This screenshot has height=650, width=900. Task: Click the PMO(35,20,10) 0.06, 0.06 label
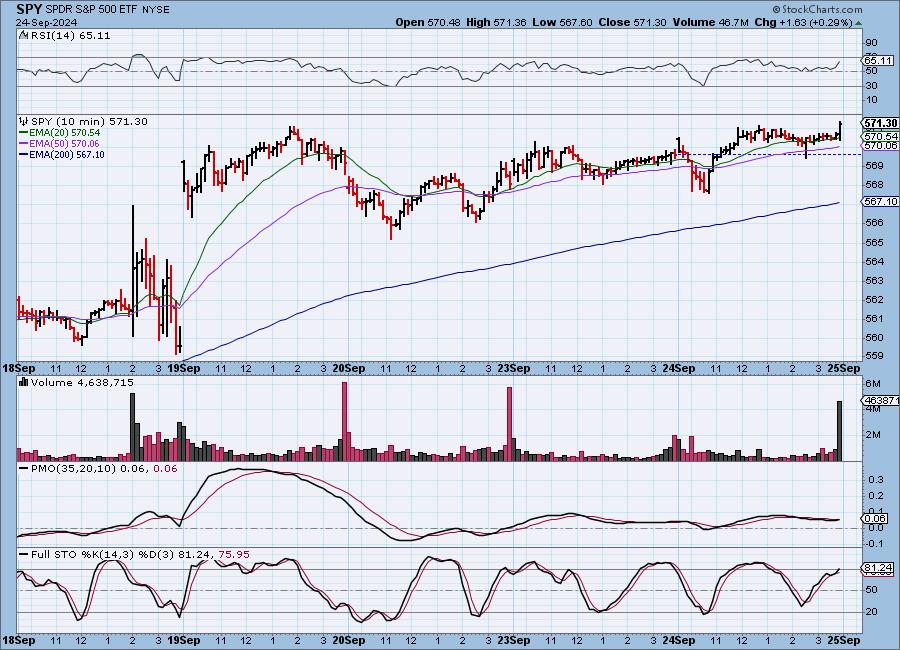[104, 469]
